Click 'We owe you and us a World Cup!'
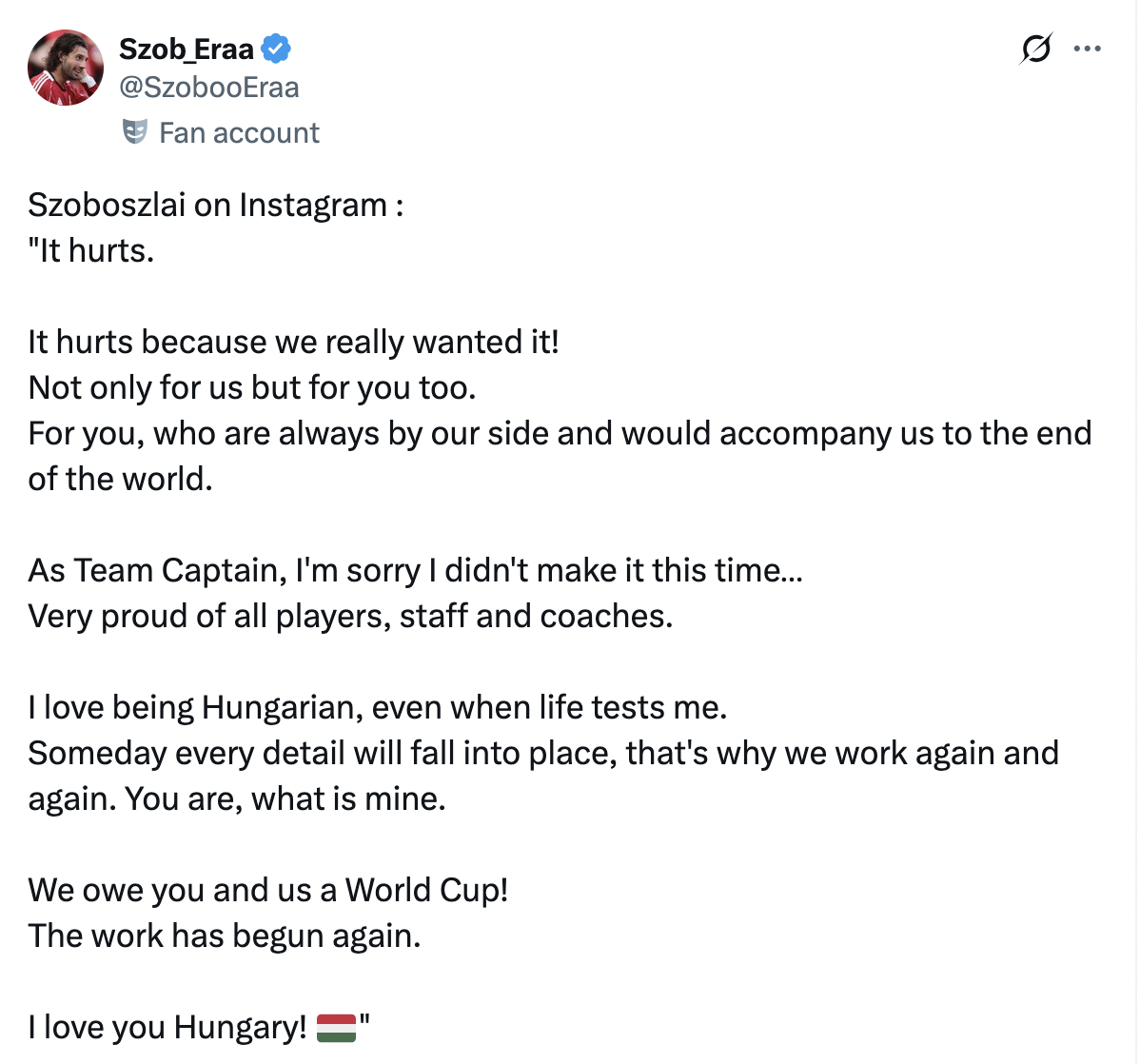Viewport: 1140px width, 1064px height. (x=268, y=890)
